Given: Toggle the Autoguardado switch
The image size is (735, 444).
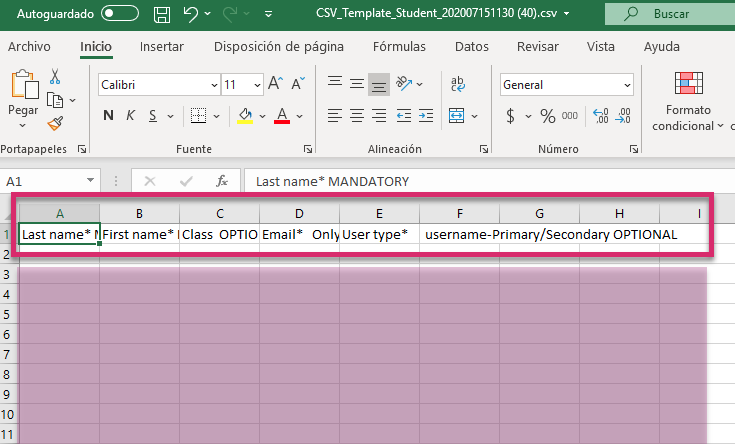Looking at the screenshot, I should coord(120,14).
